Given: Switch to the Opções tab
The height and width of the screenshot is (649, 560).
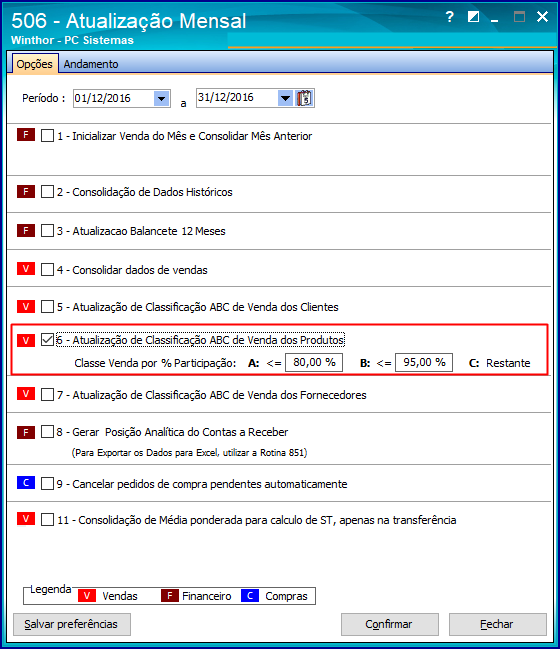Looking at the screenshot, I should pos(35,64).
